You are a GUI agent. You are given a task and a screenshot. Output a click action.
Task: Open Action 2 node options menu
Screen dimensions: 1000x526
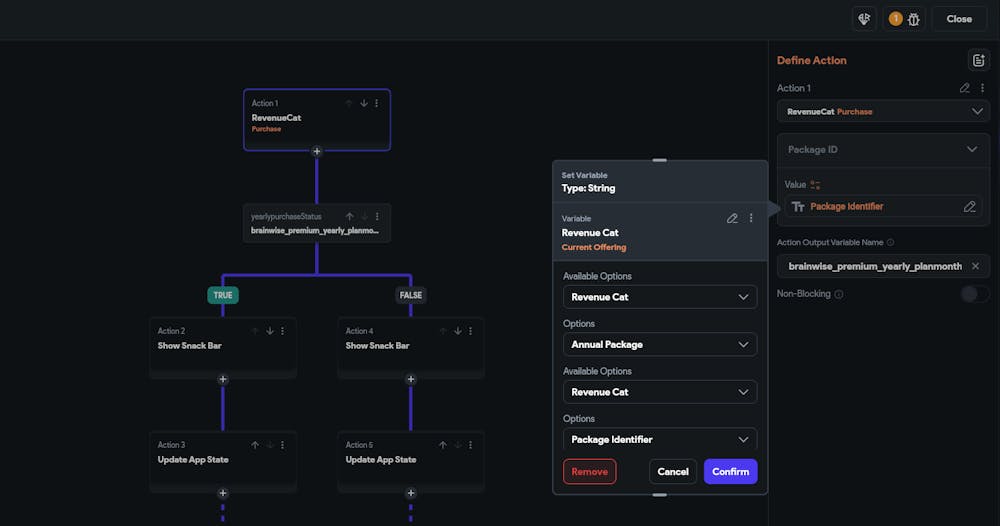pos(283,331)
